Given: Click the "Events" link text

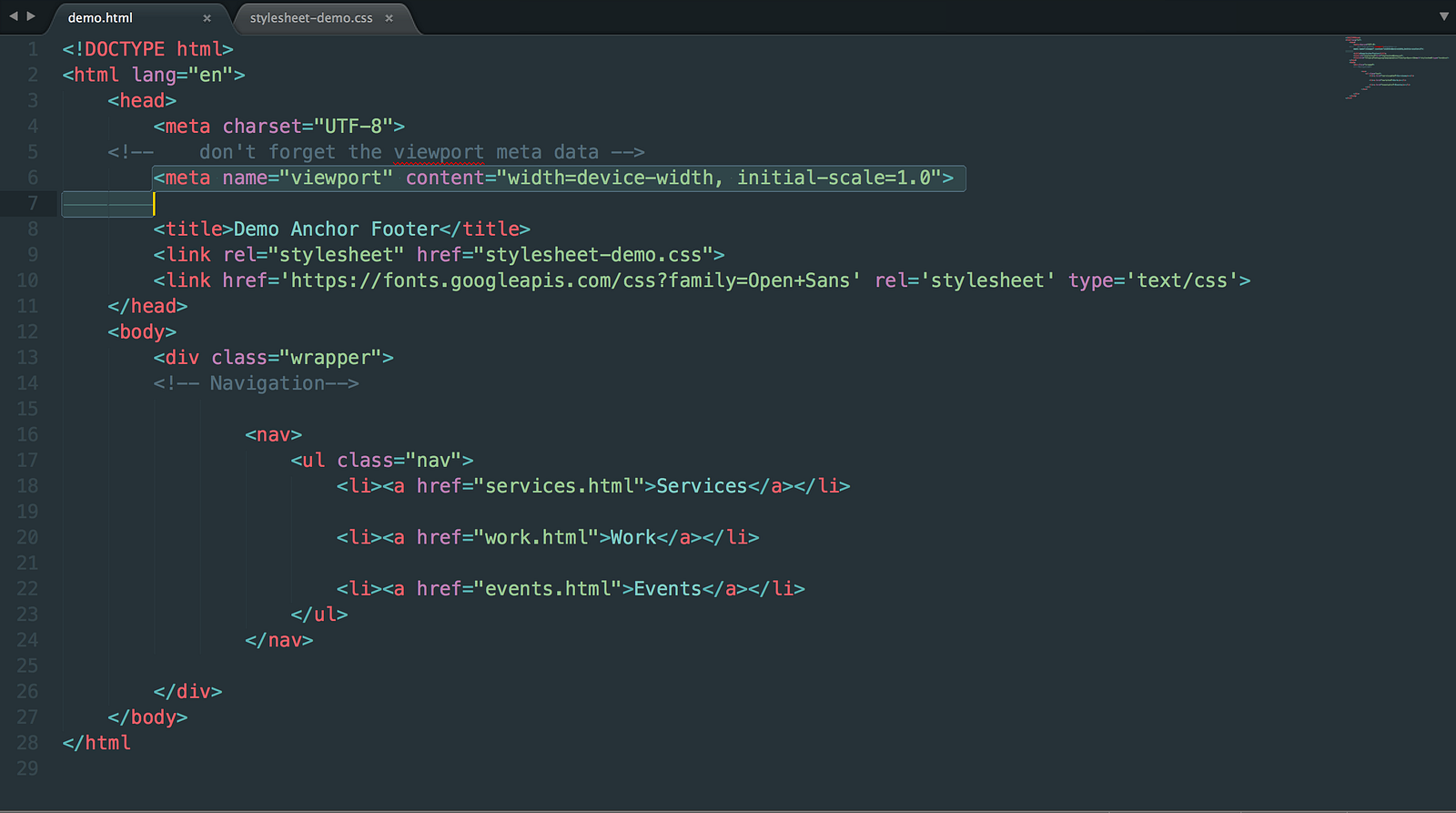Looking at the screenshot, I should (x=668, y=589).
